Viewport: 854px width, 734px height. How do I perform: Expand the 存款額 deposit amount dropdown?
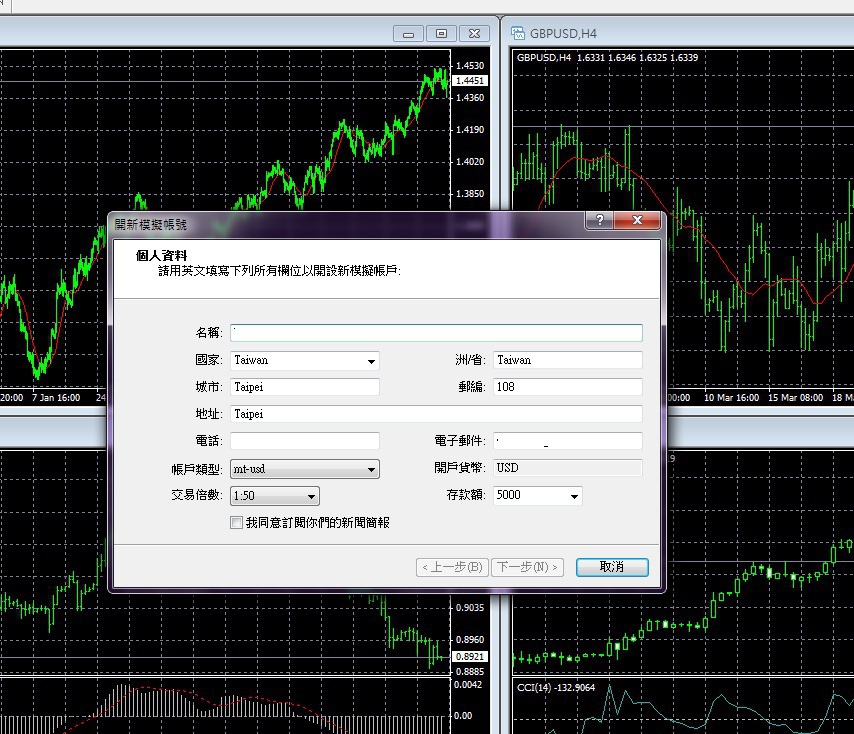(x=574, y=496)
